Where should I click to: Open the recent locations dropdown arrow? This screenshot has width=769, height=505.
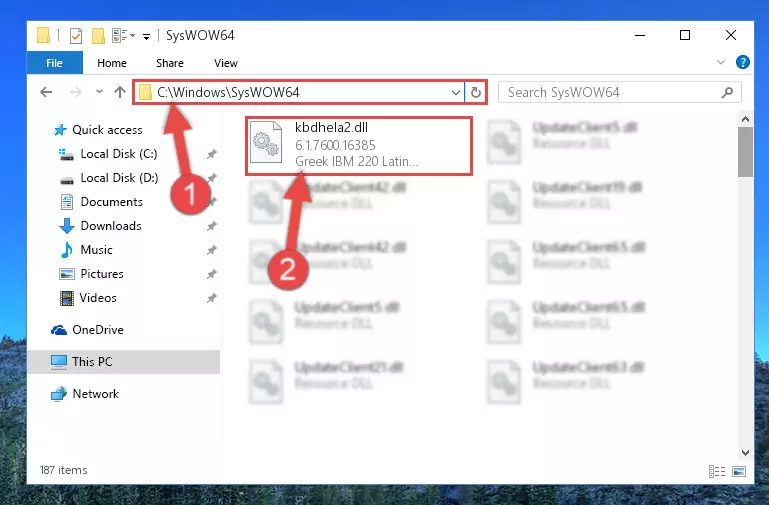[99, 92]
